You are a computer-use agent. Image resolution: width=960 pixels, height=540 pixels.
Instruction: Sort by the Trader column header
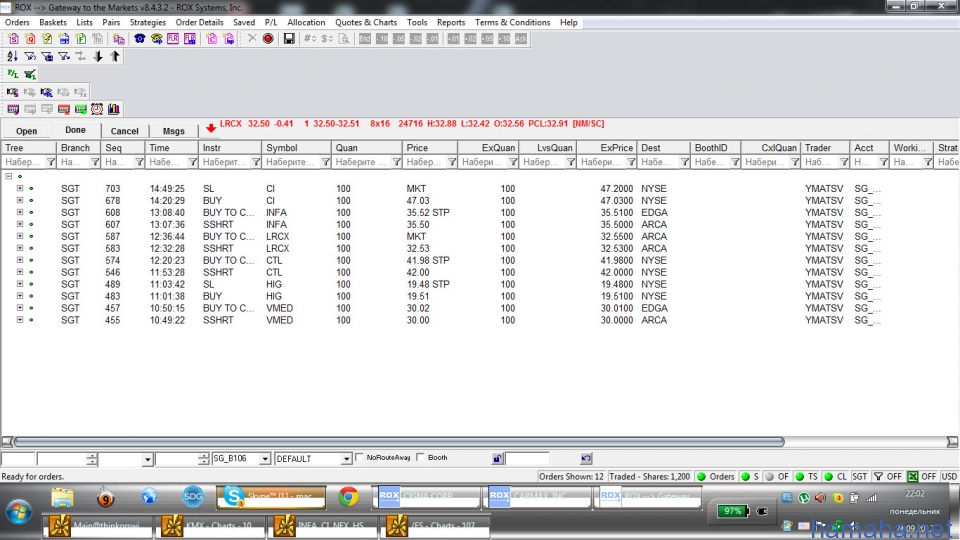tap(826, 148)
